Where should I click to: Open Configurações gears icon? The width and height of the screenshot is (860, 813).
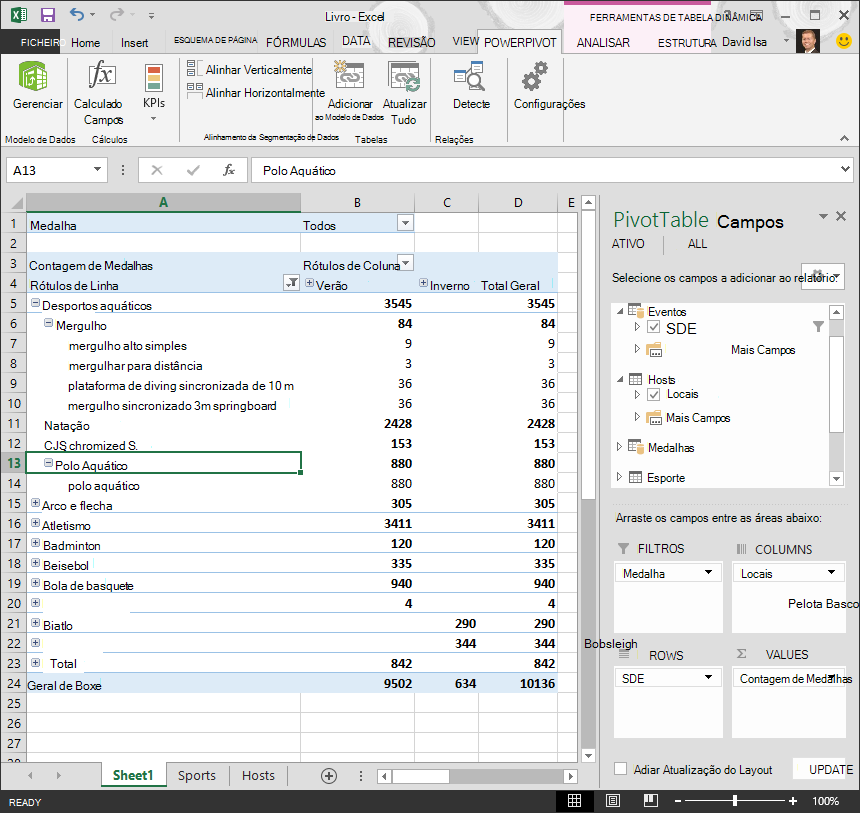click(535, 76)
